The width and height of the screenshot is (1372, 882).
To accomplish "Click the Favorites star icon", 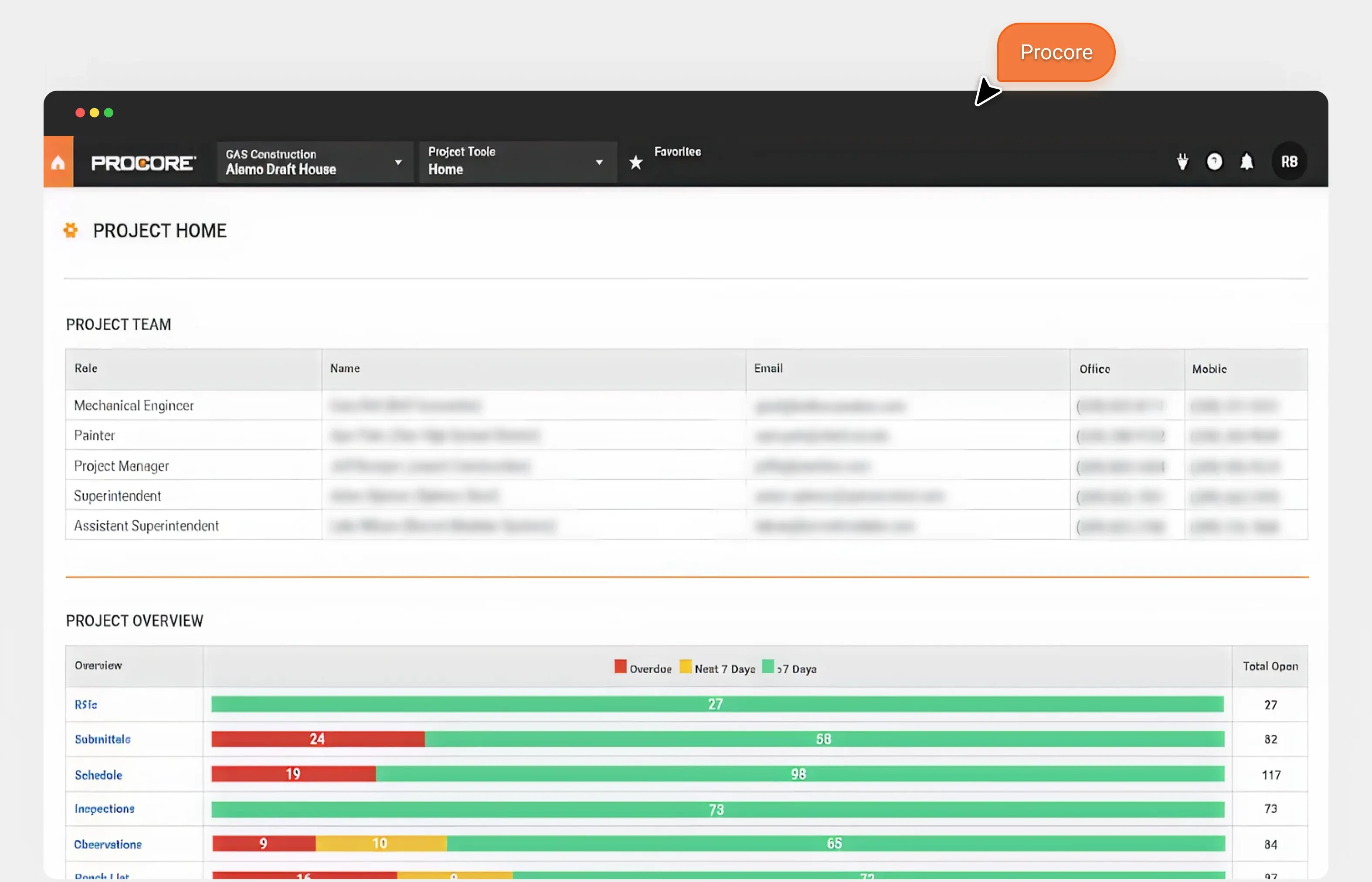I will click(636, 163).
